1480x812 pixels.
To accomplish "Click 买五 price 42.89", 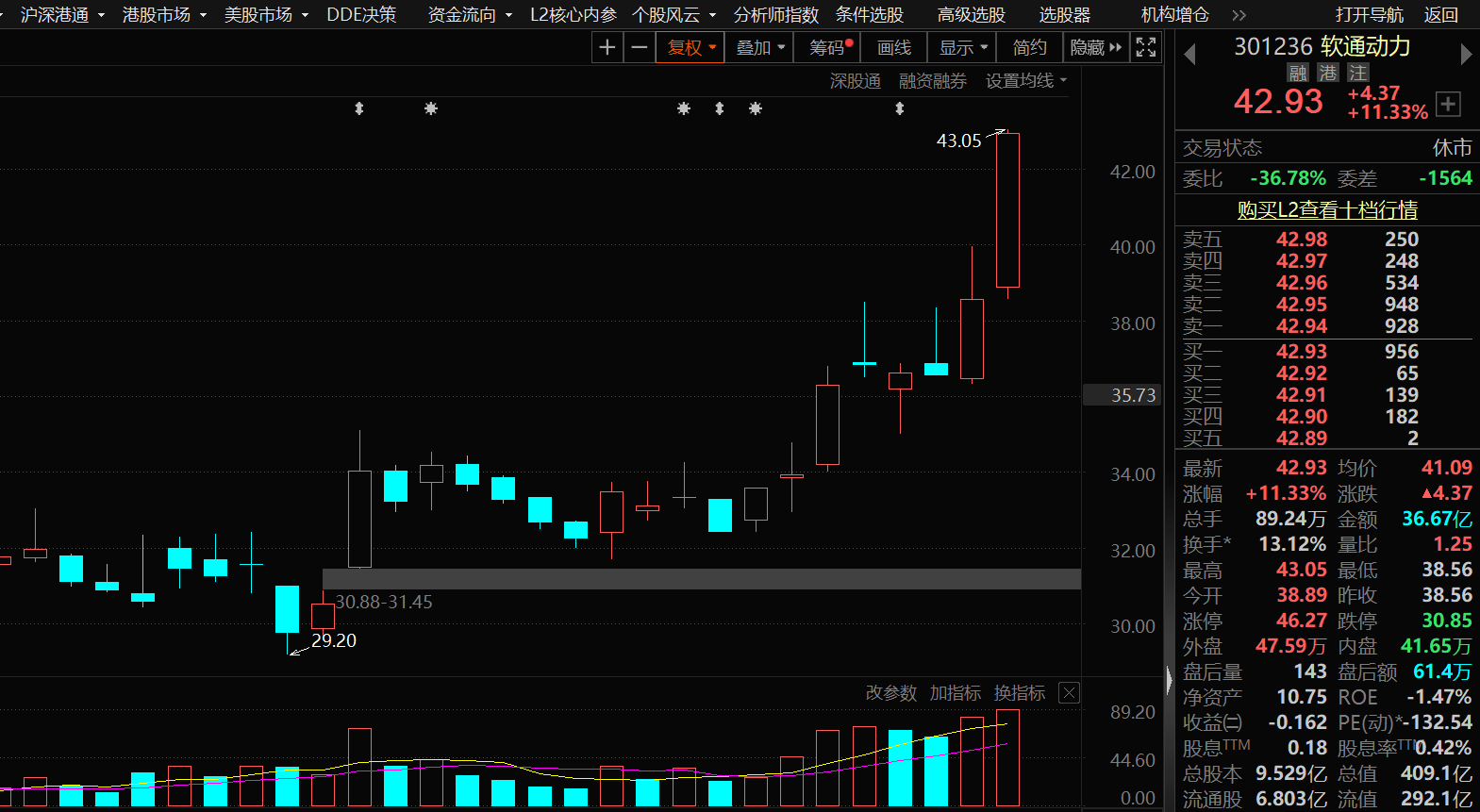I will click(1302, 439).
